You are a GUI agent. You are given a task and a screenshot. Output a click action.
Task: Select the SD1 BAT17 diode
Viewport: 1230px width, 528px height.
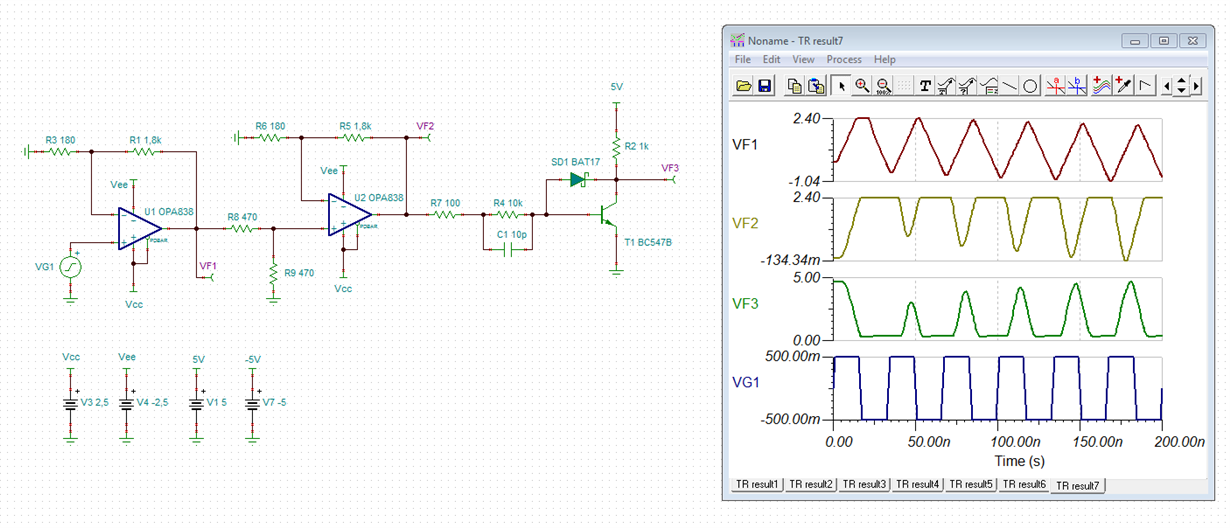(x=577, y=180)
